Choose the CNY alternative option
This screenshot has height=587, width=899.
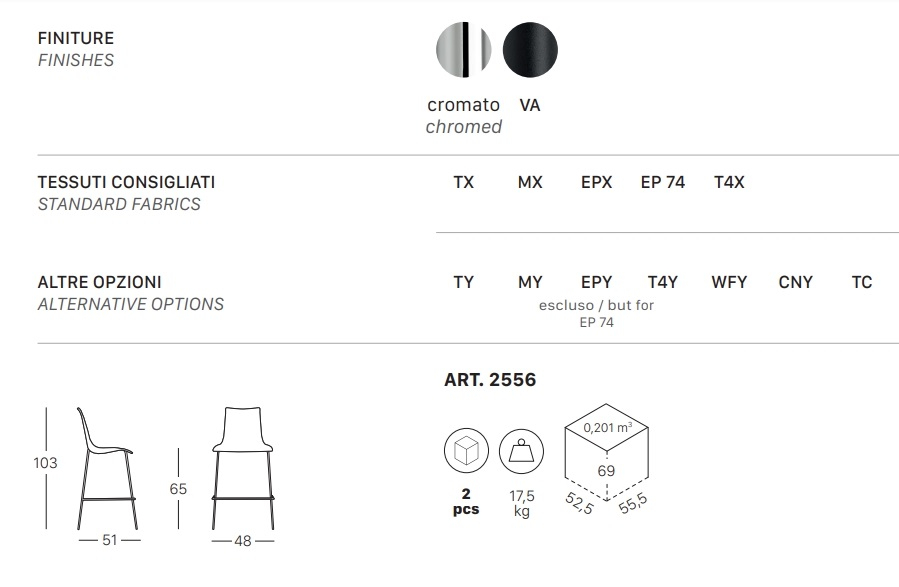tap(796, 282)
